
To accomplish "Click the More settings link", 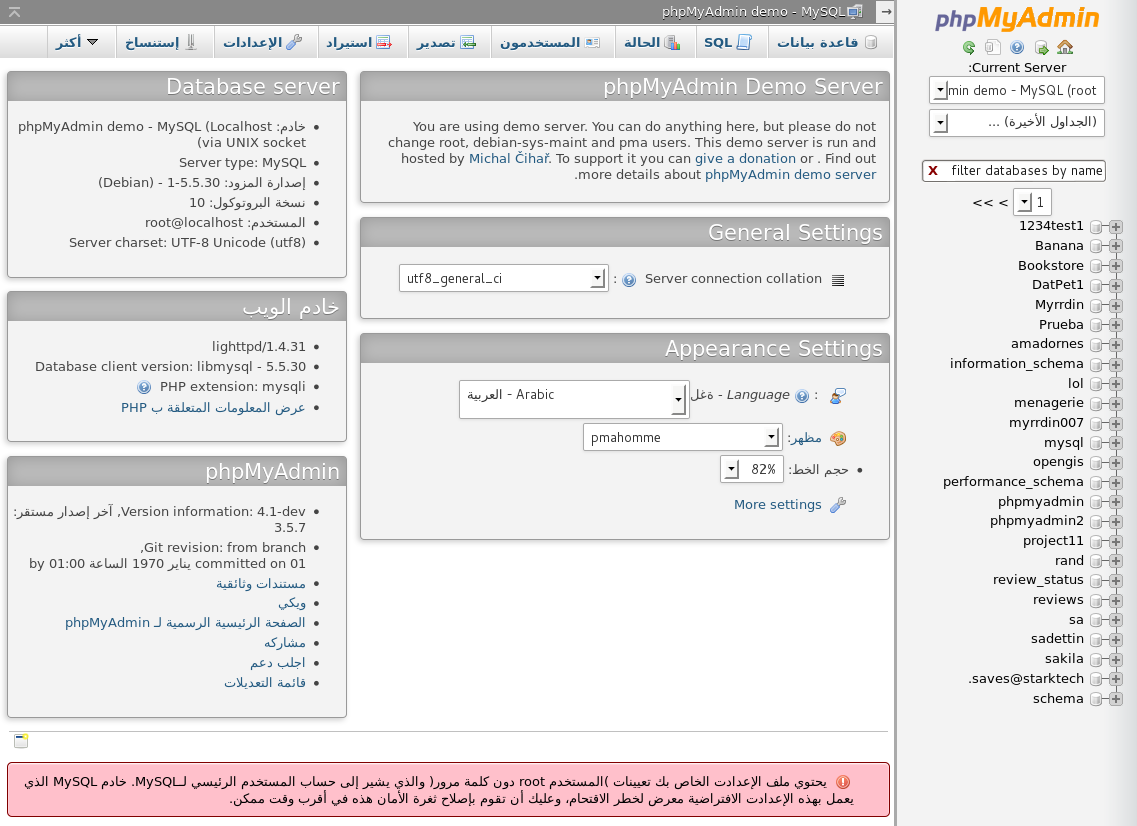I will pyautogui.click(x=777, y=505).
